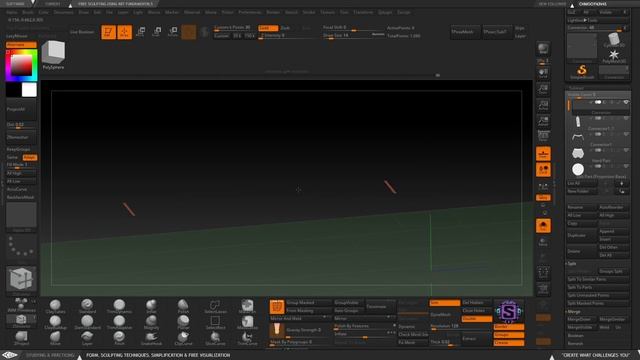Screen dimensions: 640x360
Task: Open the Preferences menu
Action: 249,12
